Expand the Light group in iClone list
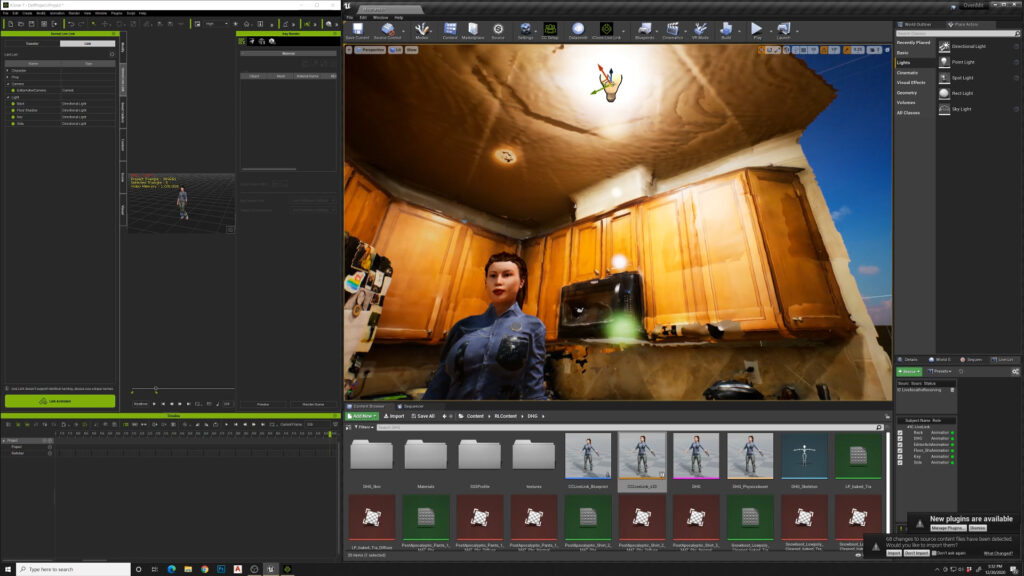 coord(8,97)
